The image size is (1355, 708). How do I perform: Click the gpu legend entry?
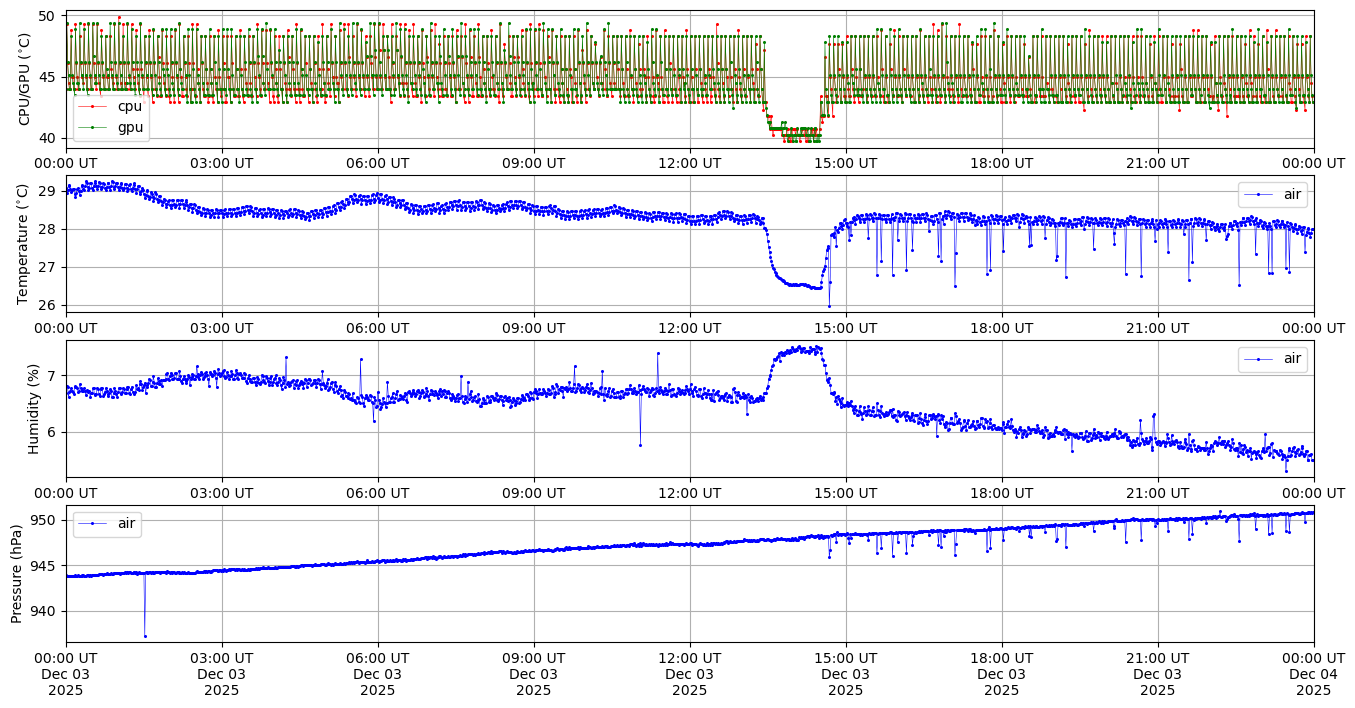130,127
